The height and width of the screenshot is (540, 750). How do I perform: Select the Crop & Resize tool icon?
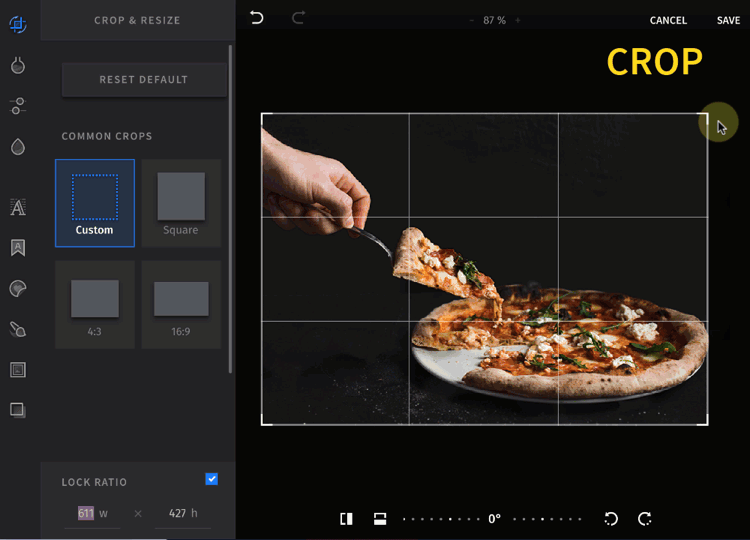(18, 24)
